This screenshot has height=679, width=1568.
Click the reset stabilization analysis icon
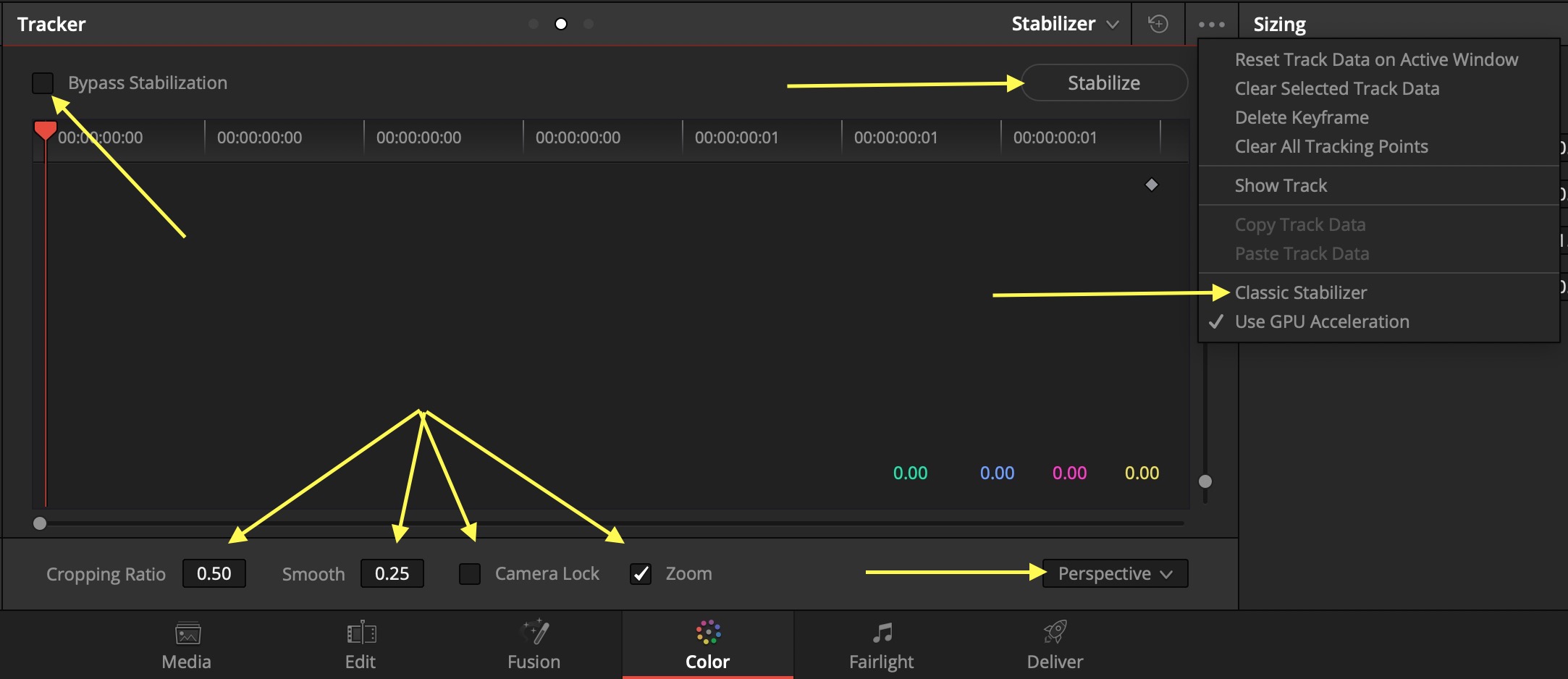(1158, 24)
